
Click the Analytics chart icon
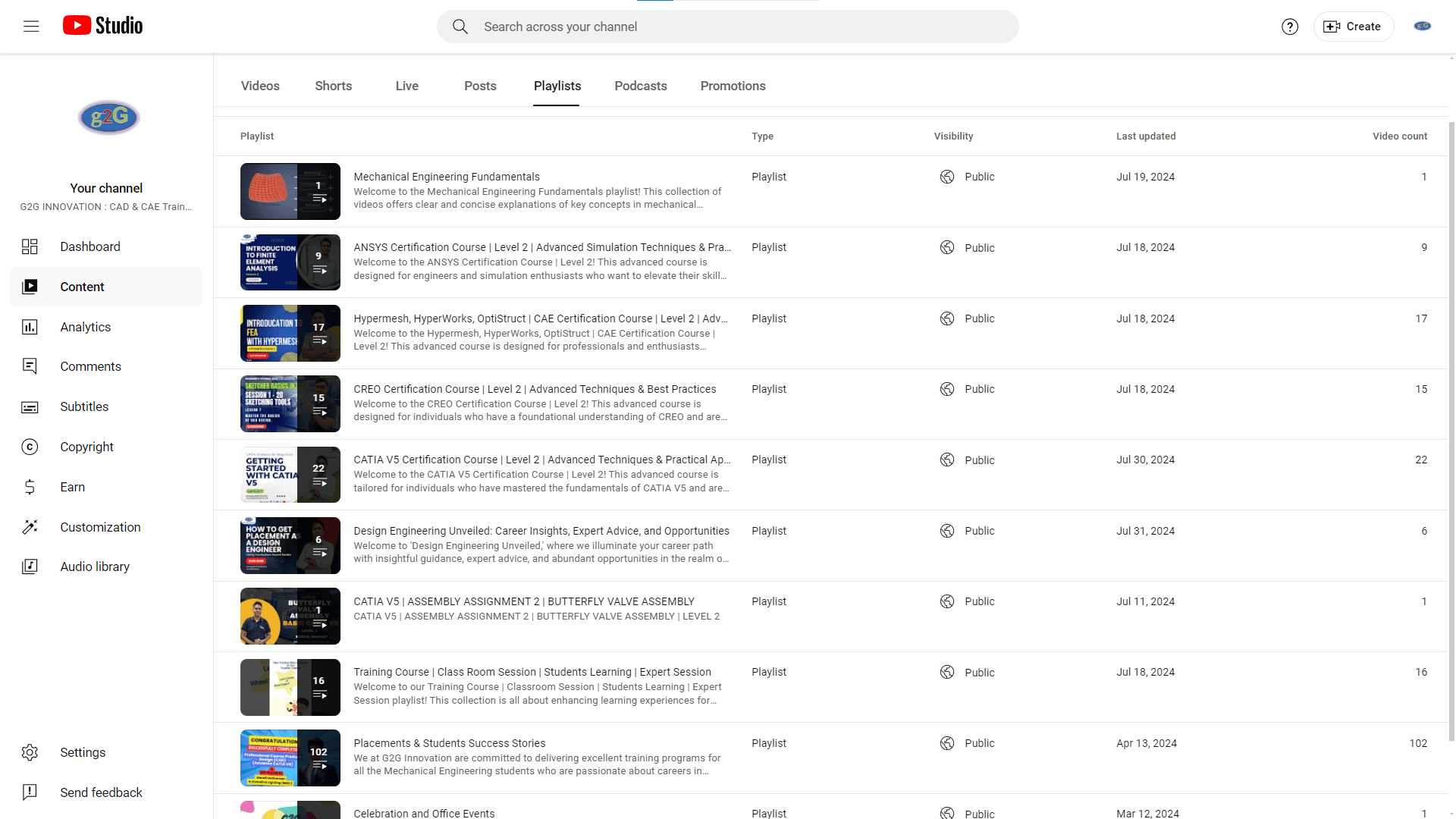[30, 327]
